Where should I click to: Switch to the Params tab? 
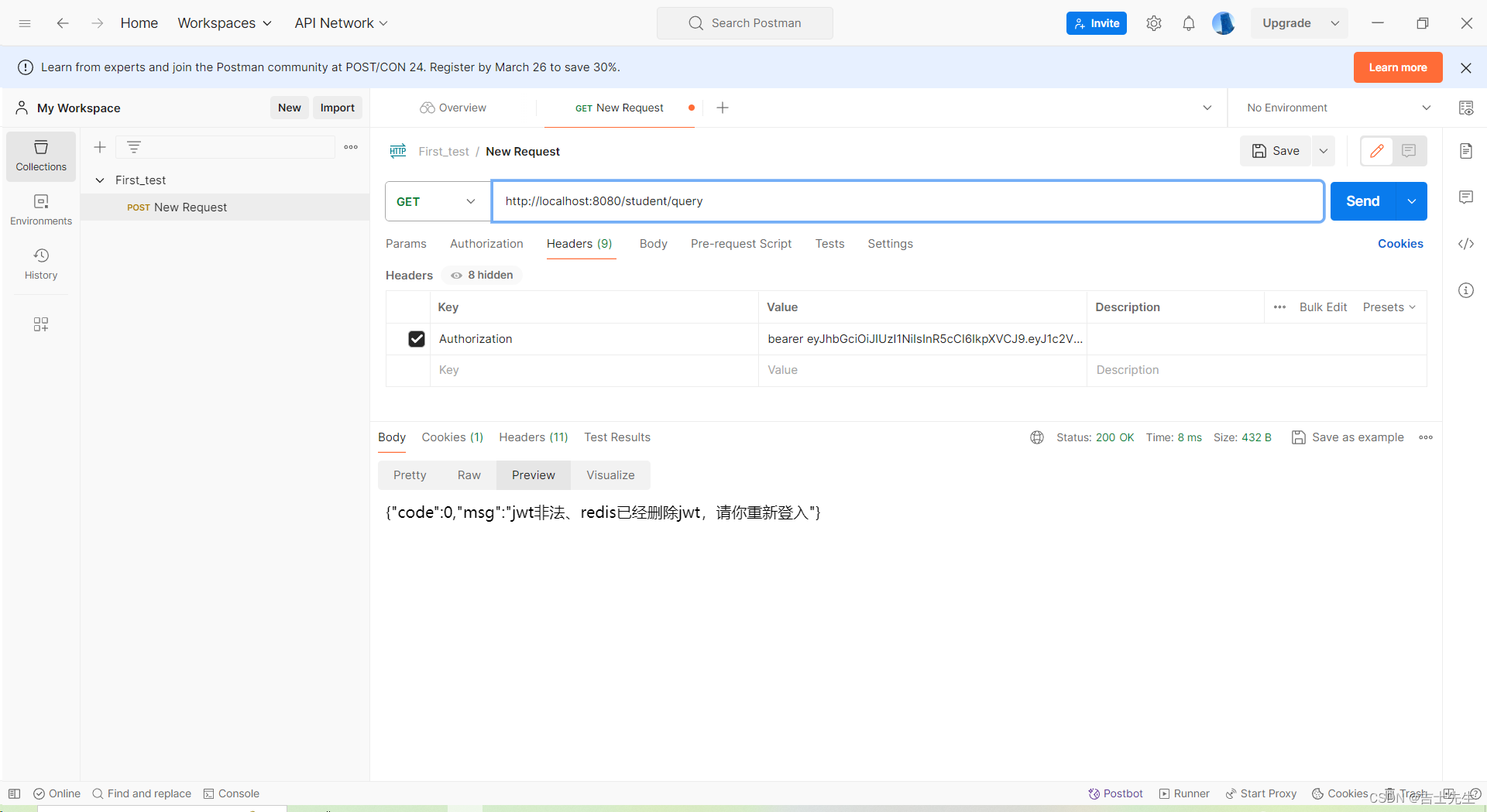pos(406,244)
